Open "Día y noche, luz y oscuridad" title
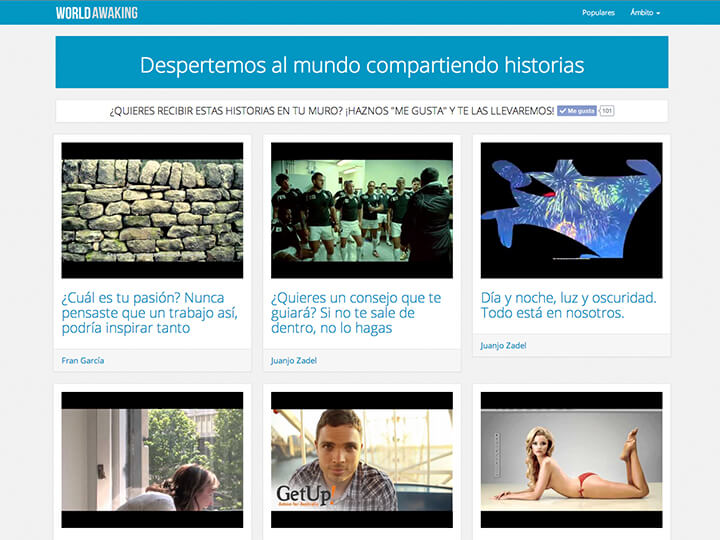 point(568,305)
